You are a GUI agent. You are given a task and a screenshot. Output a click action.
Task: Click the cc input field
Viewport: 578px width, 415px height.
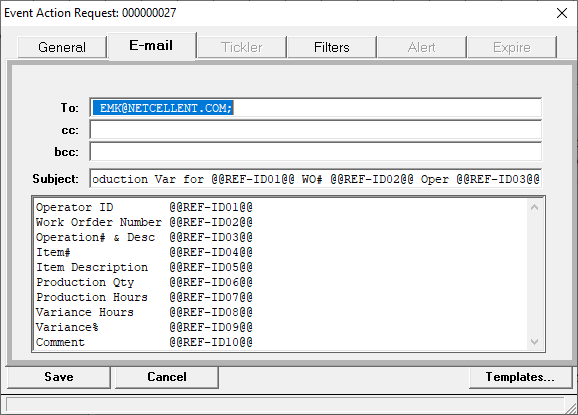pos(316,130)
